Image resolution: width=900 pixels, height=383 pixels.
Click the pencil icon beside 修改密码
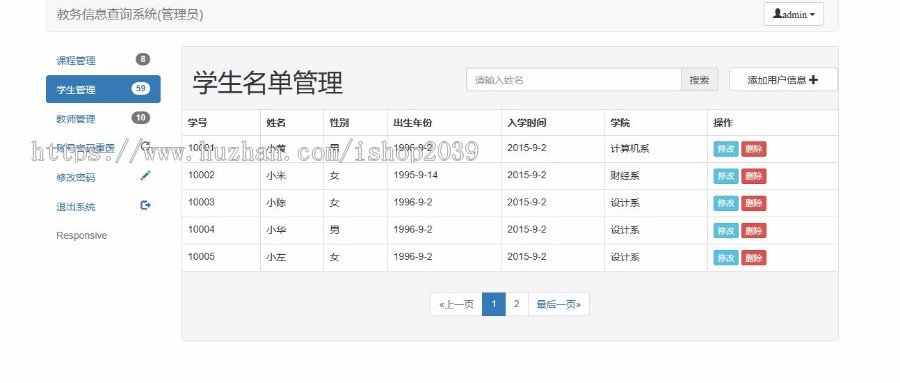pyautogui.click(x=145, y=176)
